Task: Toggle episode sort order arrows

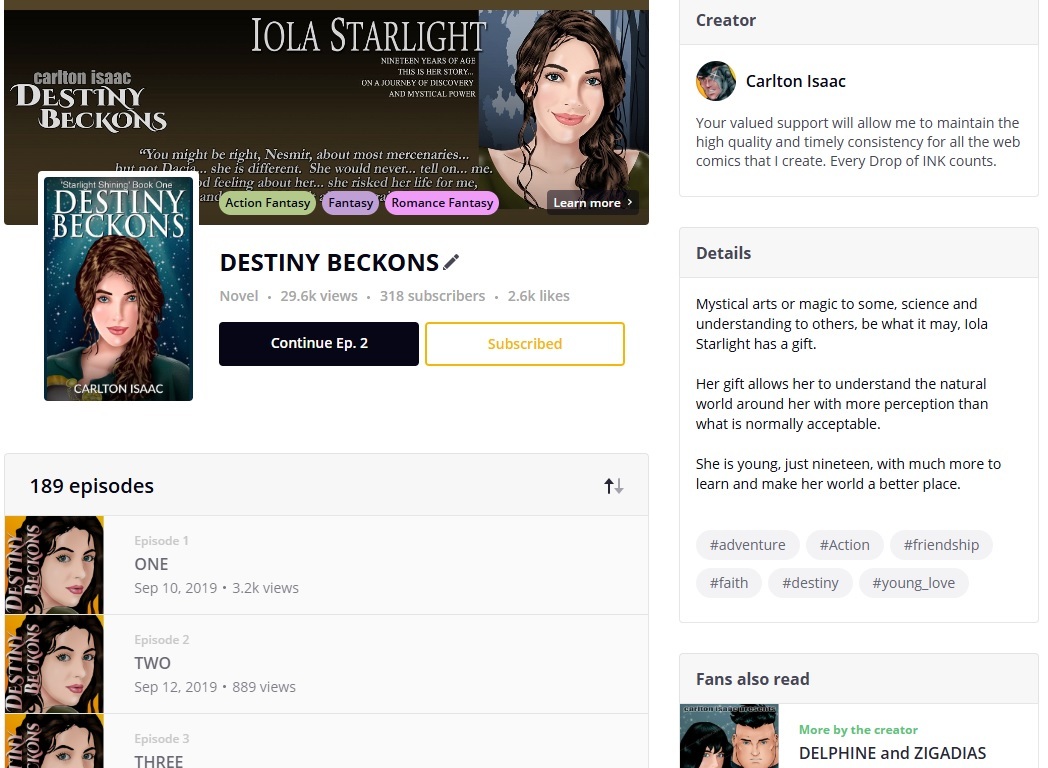Action: (613, 486)
